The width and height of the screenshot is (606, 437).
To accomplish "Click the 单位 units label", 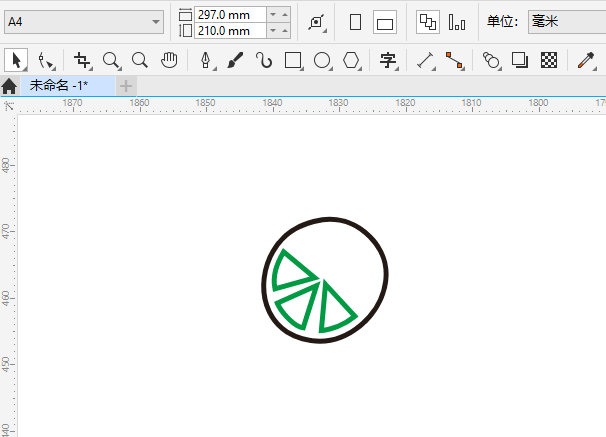I will click(502, 22).
